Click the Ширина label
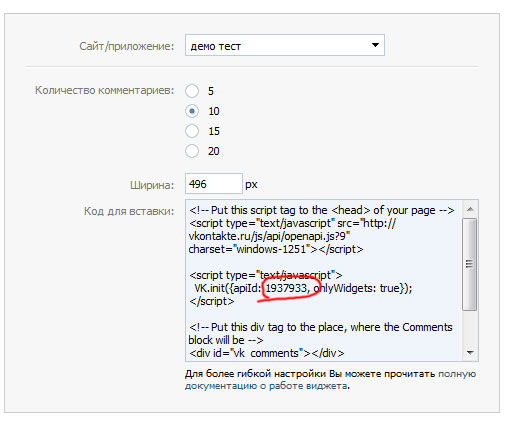Screen dimensions: 512x428 [x=152, y=185]
